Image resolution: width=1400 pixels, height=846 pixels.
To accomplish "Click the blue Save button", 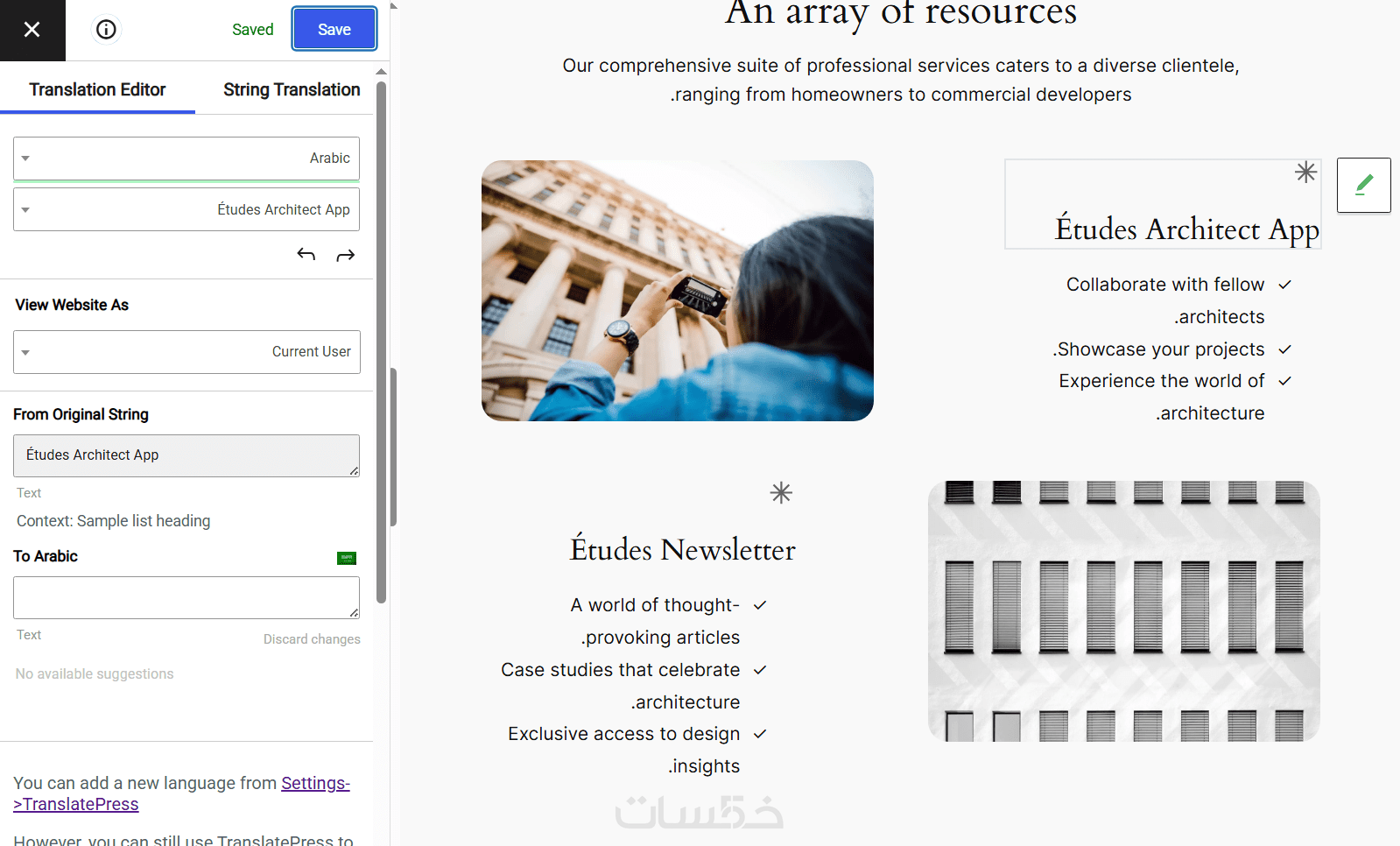I will pos(334,29).
